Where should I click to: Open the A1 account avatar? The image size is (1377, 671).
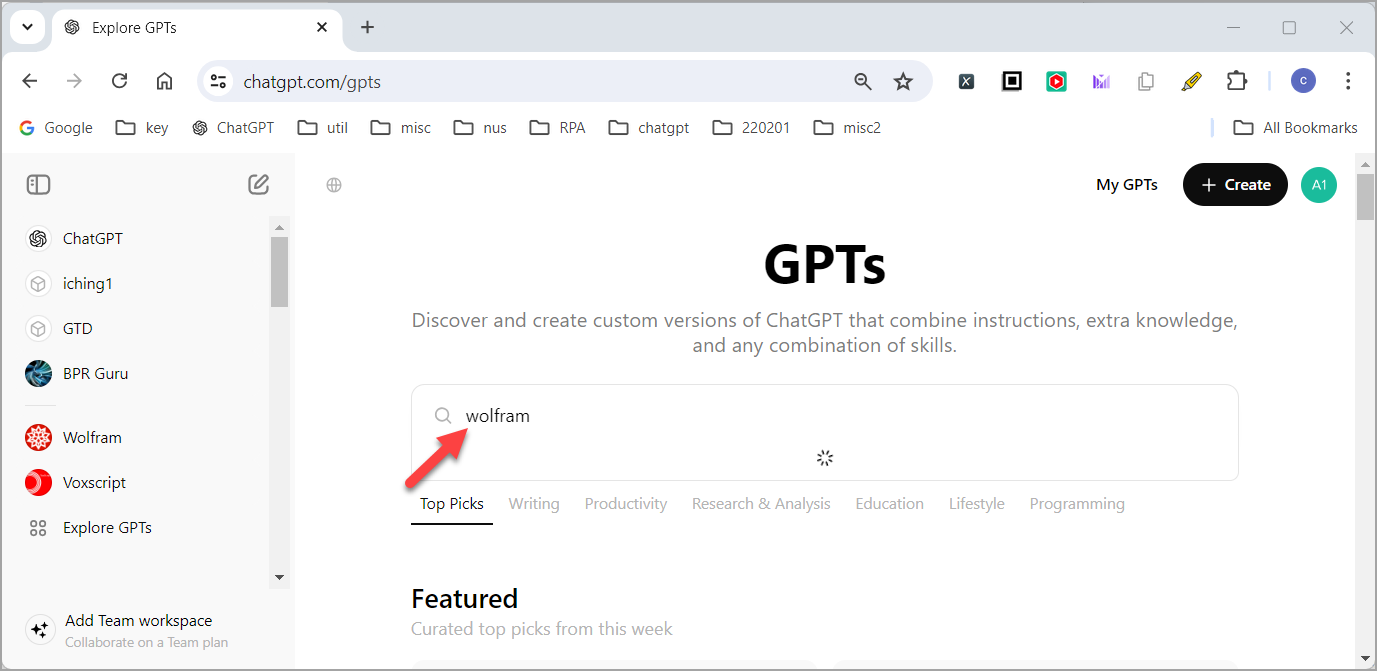point(1319,185)
